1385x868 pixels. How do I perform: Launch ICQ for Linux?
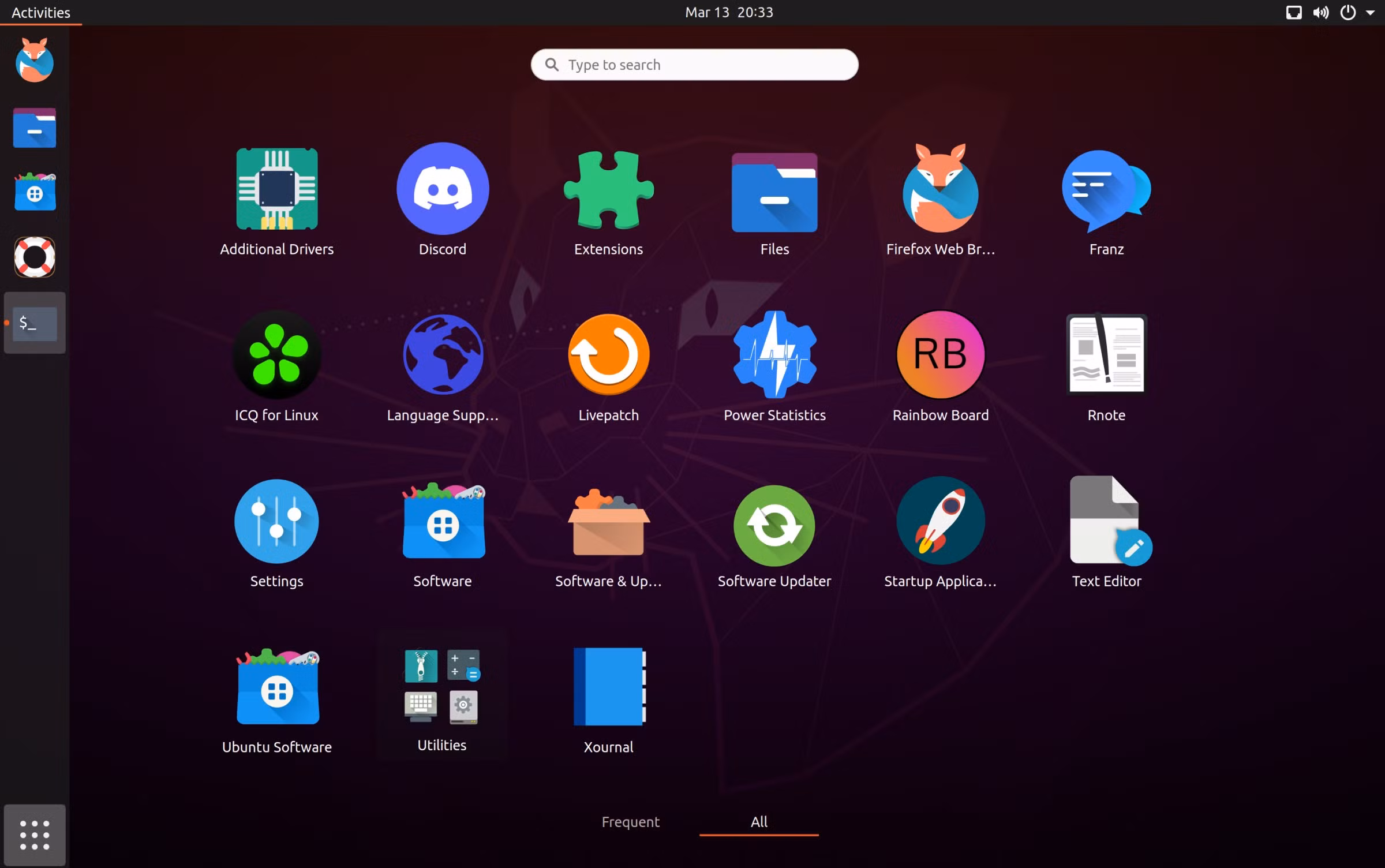tap(276, 355)
